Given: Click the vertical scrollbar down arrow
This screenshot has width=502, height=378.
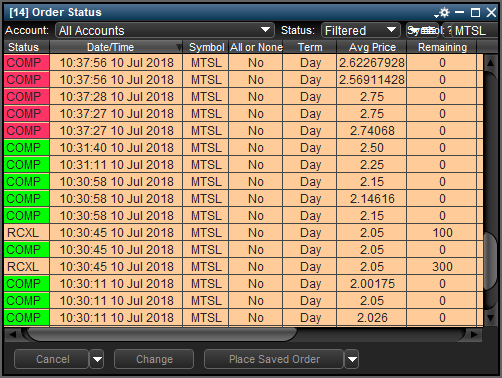Looking at the screenshot, I should click(x=490, y=318).
